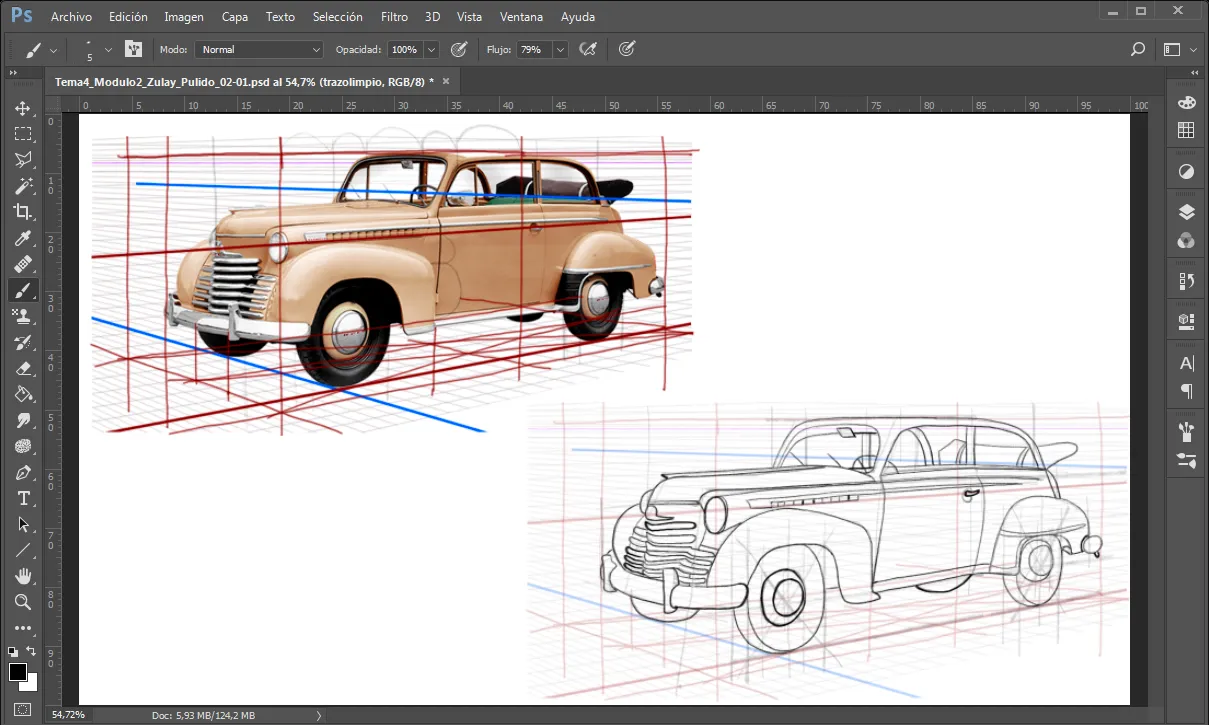Open the Color panel palette icon
The width and height of the screenshot is (1209, 725).
coord(1187,103)
